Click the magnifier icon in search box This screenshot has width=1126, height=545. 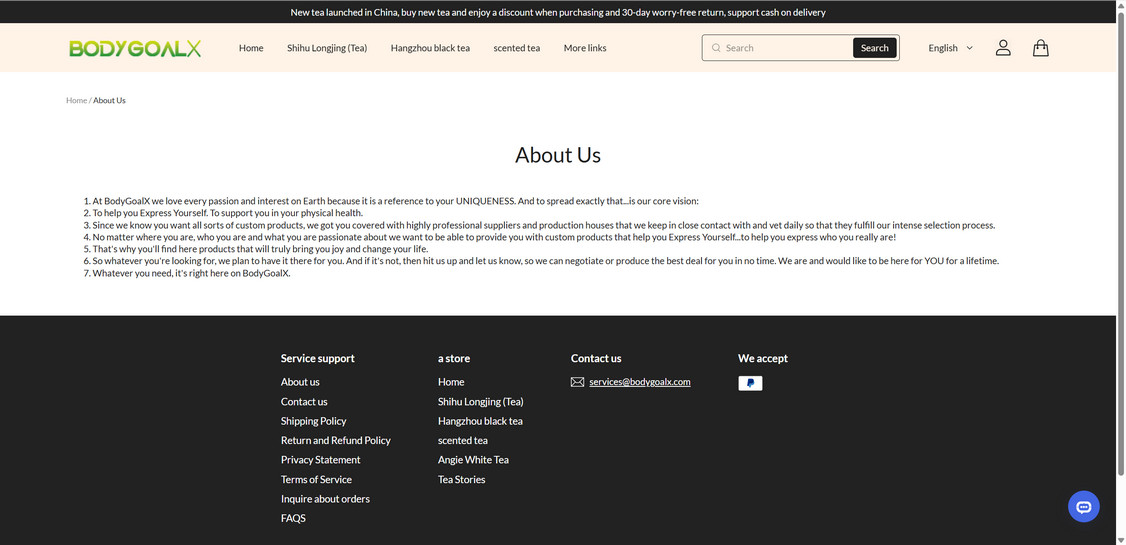[716, 48]
